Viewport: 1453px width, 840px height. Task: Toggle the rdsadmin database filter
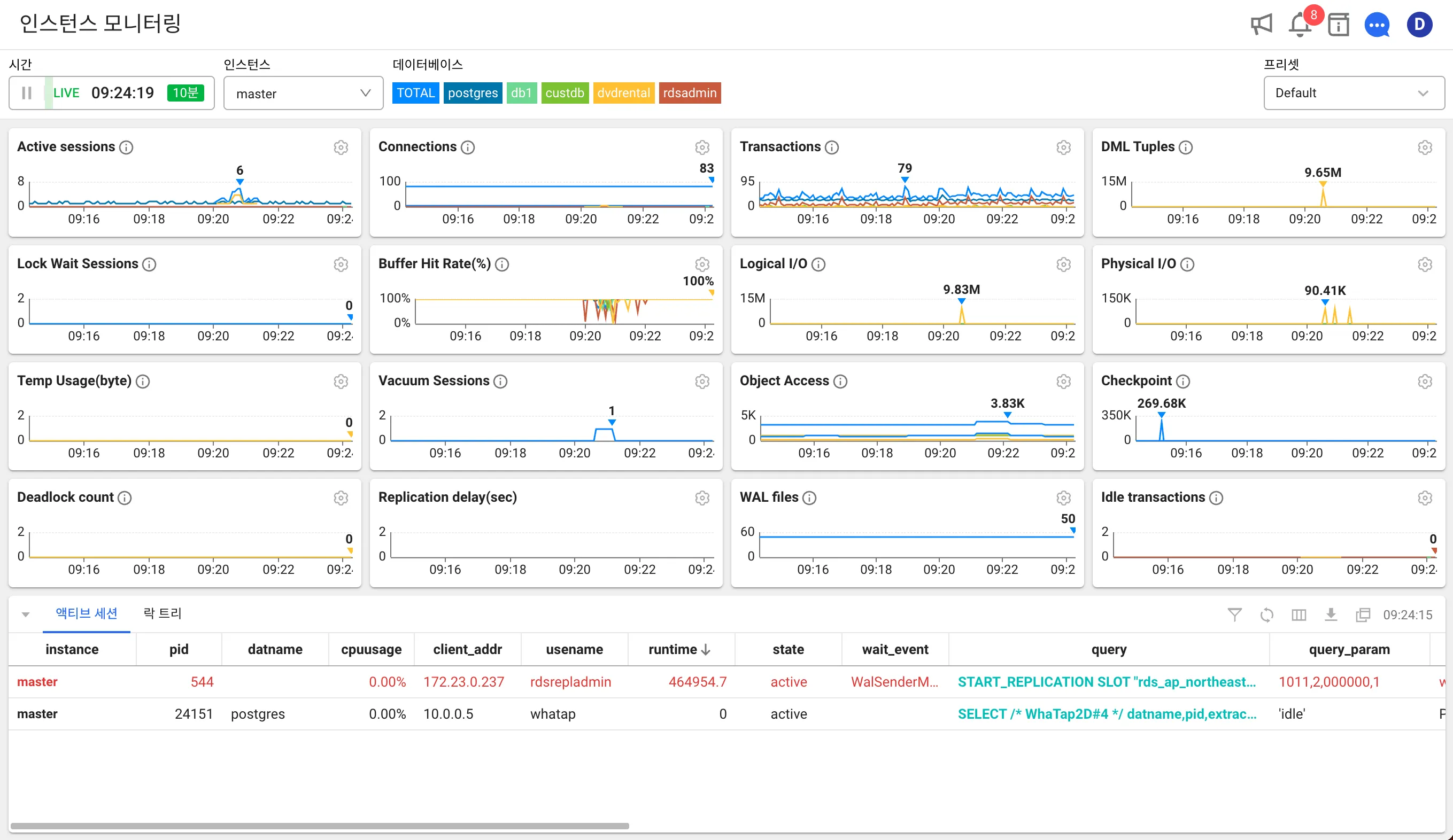click(x=689, y=93)
